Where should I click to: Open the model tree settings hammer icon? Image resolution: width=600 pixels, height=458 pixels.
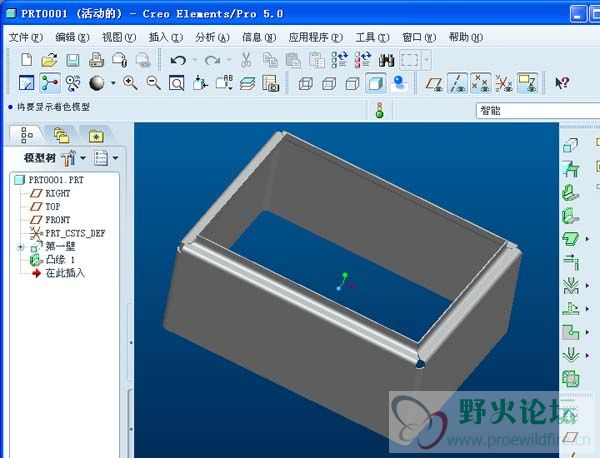point(69,158)
